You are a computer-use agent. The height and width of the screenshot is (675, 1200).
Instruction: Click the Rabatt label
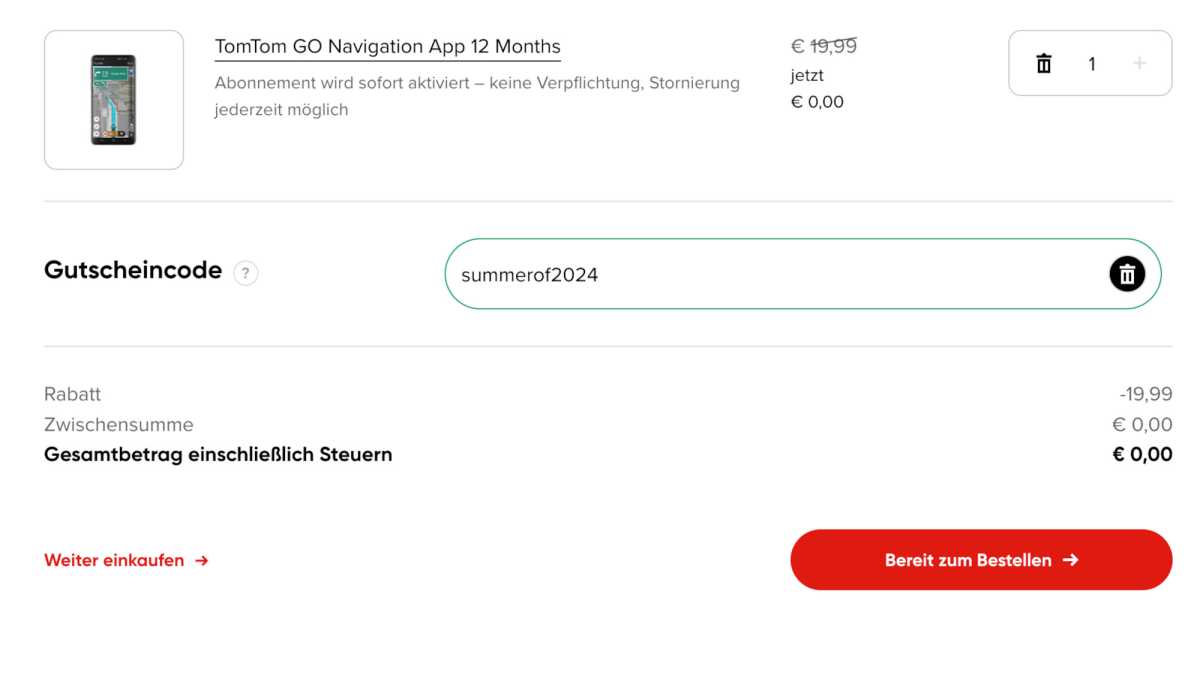coord(73,394)
